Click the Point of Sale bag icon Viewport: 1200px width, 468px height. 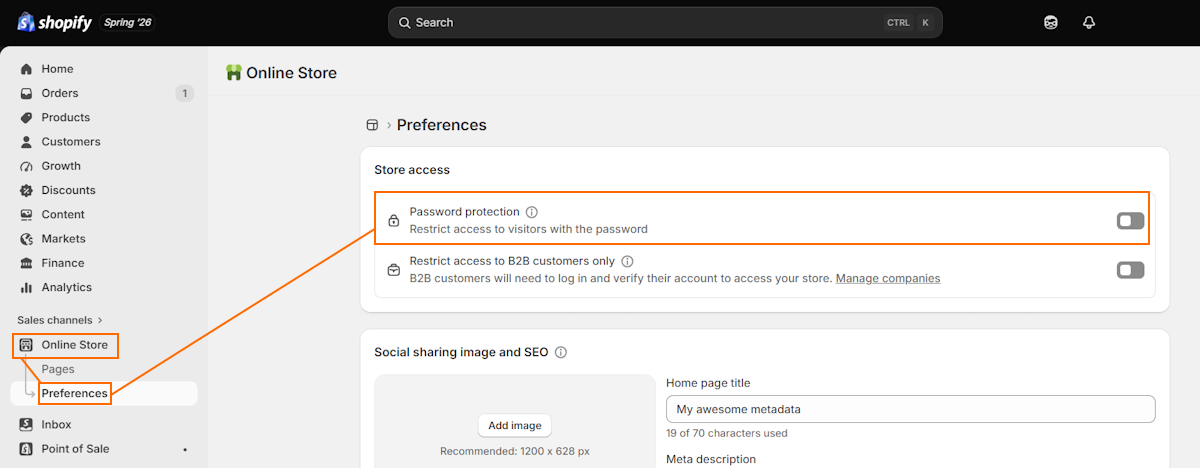27,449
